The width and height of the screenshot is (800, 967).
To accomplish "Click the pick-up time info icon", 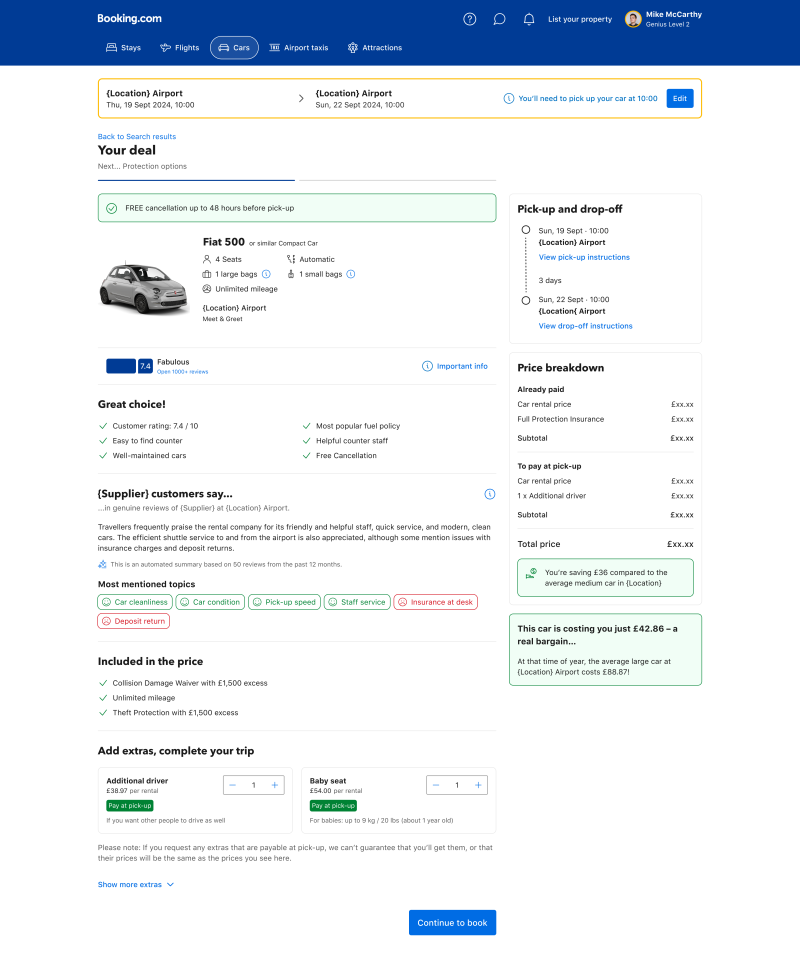I will pyautogui.click(x=509, y=99).
